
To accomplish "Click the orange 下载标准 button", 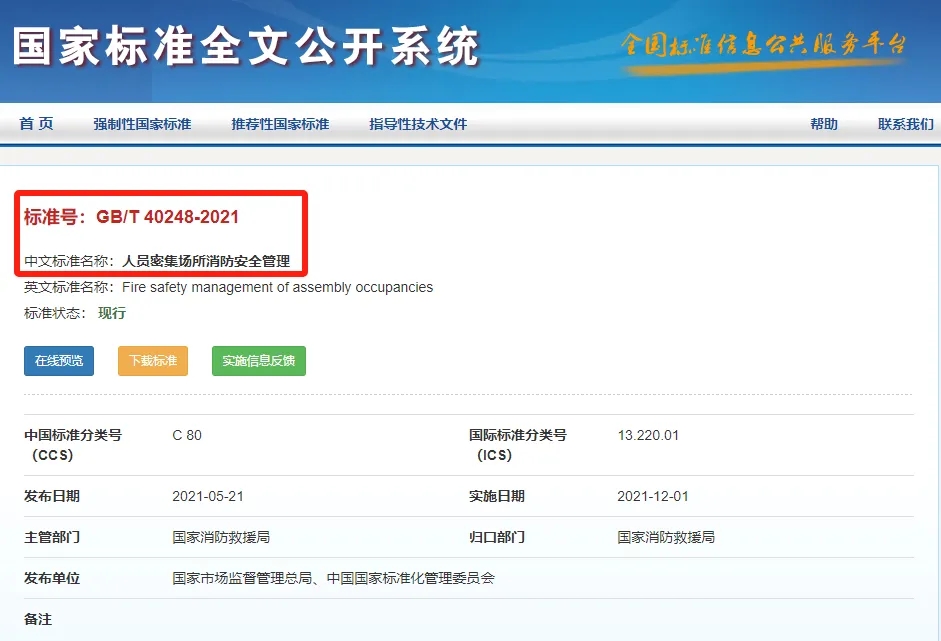I will tap(153, 361).
